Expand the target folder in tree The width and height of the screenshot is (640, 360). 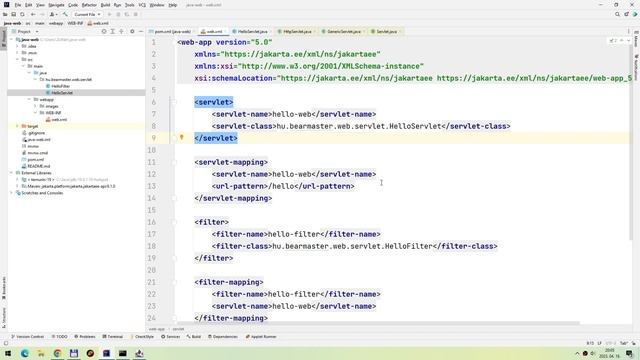pos(17,126)
